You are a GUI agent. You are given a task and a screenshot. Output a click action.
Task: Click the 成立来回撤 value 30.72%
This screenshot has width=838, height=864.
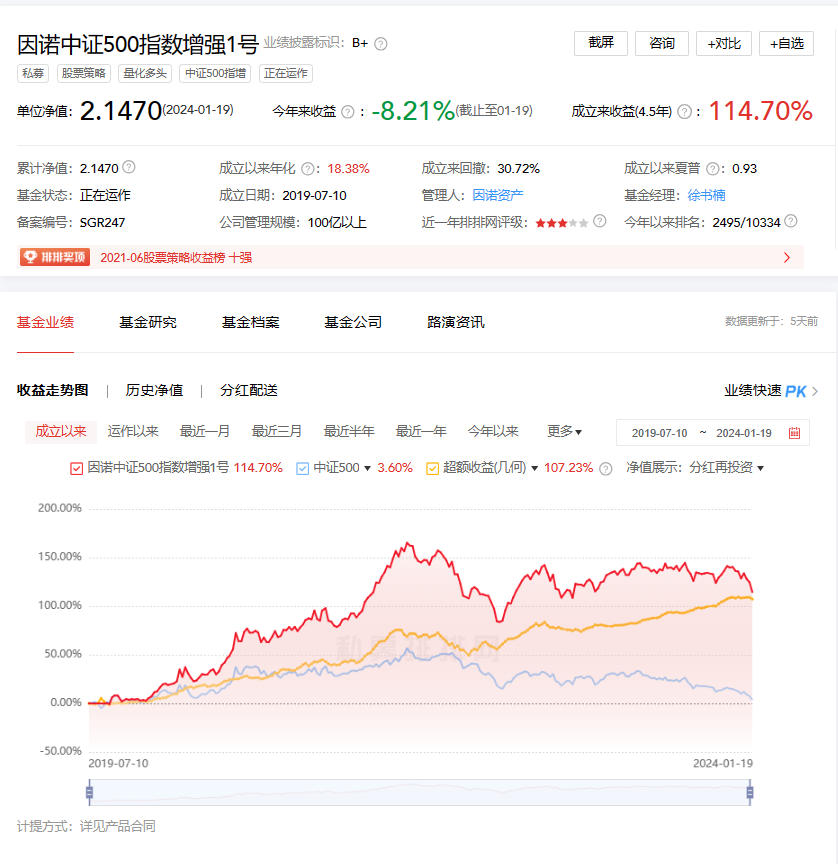(x=518, y=169)
